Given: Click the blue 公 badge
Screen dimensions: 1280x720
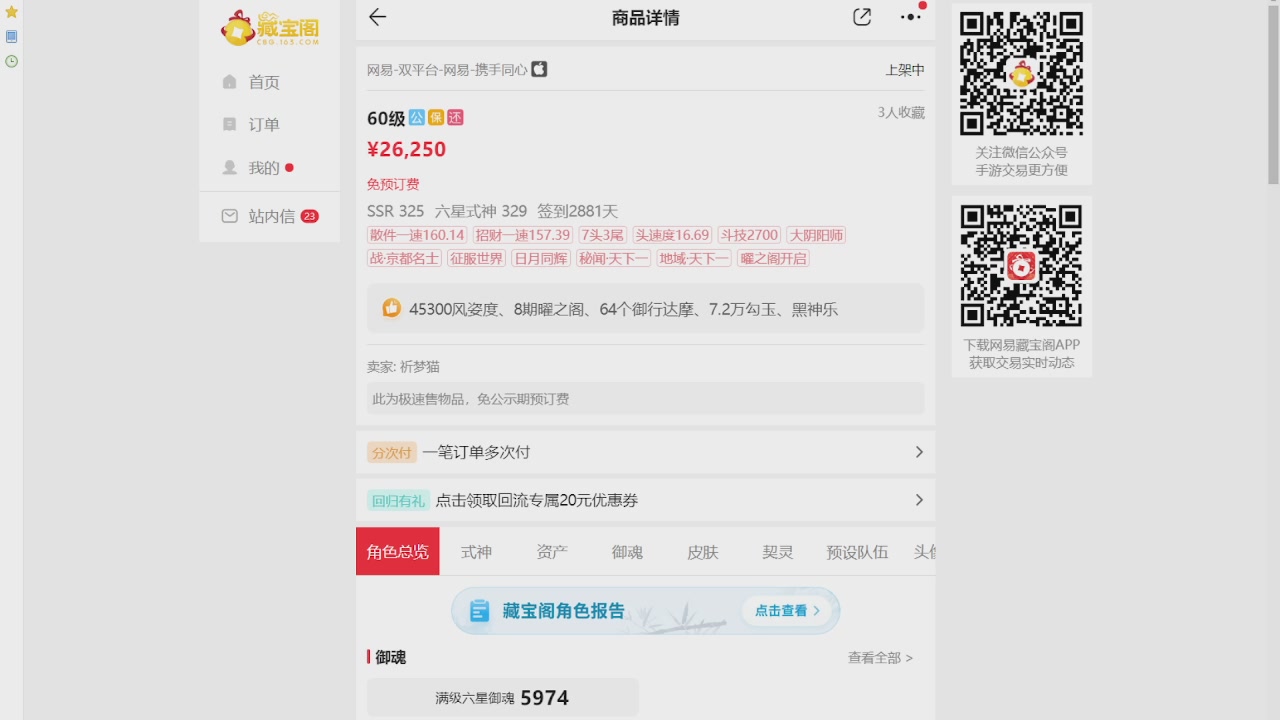Looking at the screenshot, I should (x=417, y=117).
